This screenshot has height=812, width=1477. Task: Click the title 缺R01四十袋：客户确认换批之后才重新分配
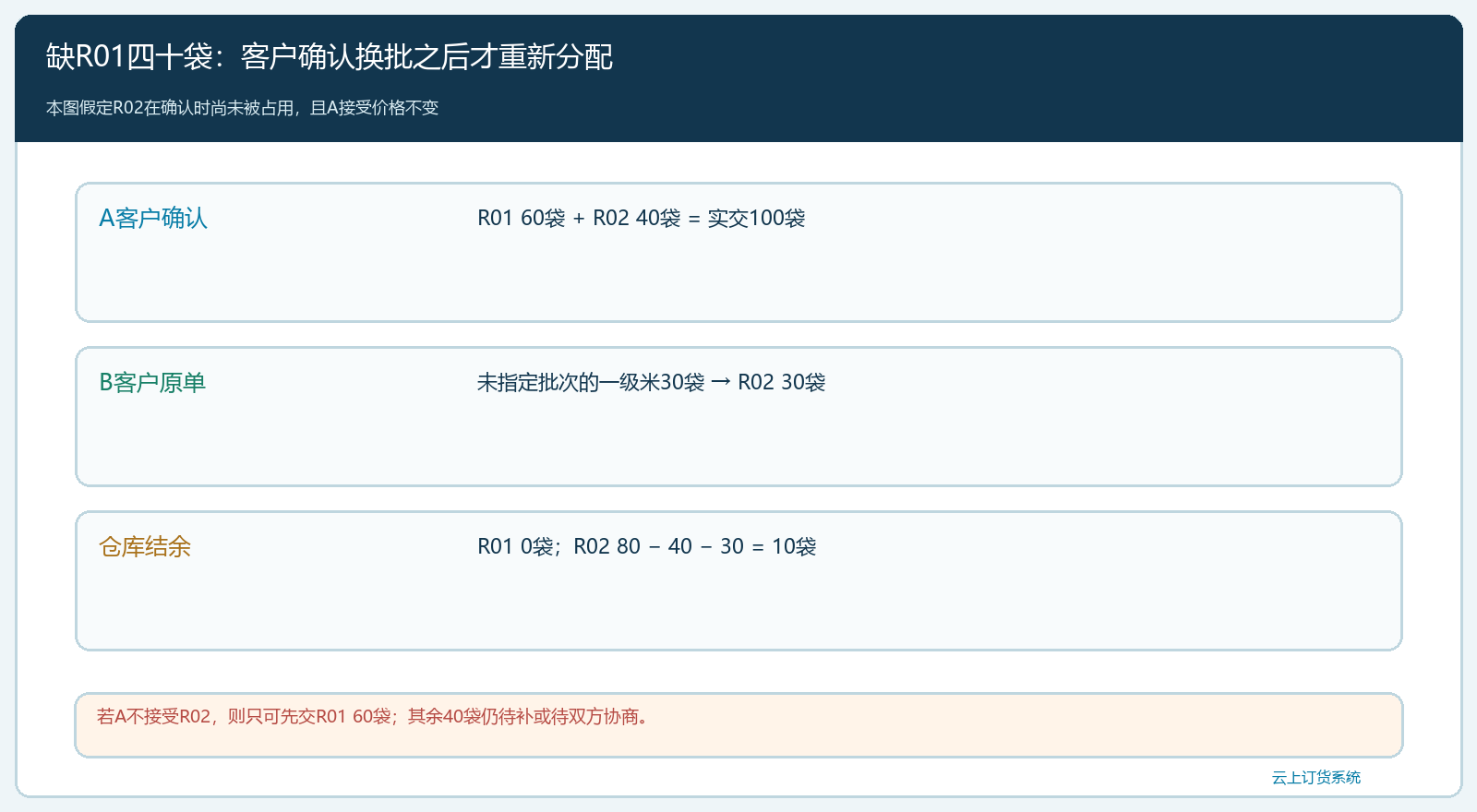tap(330, 57)
